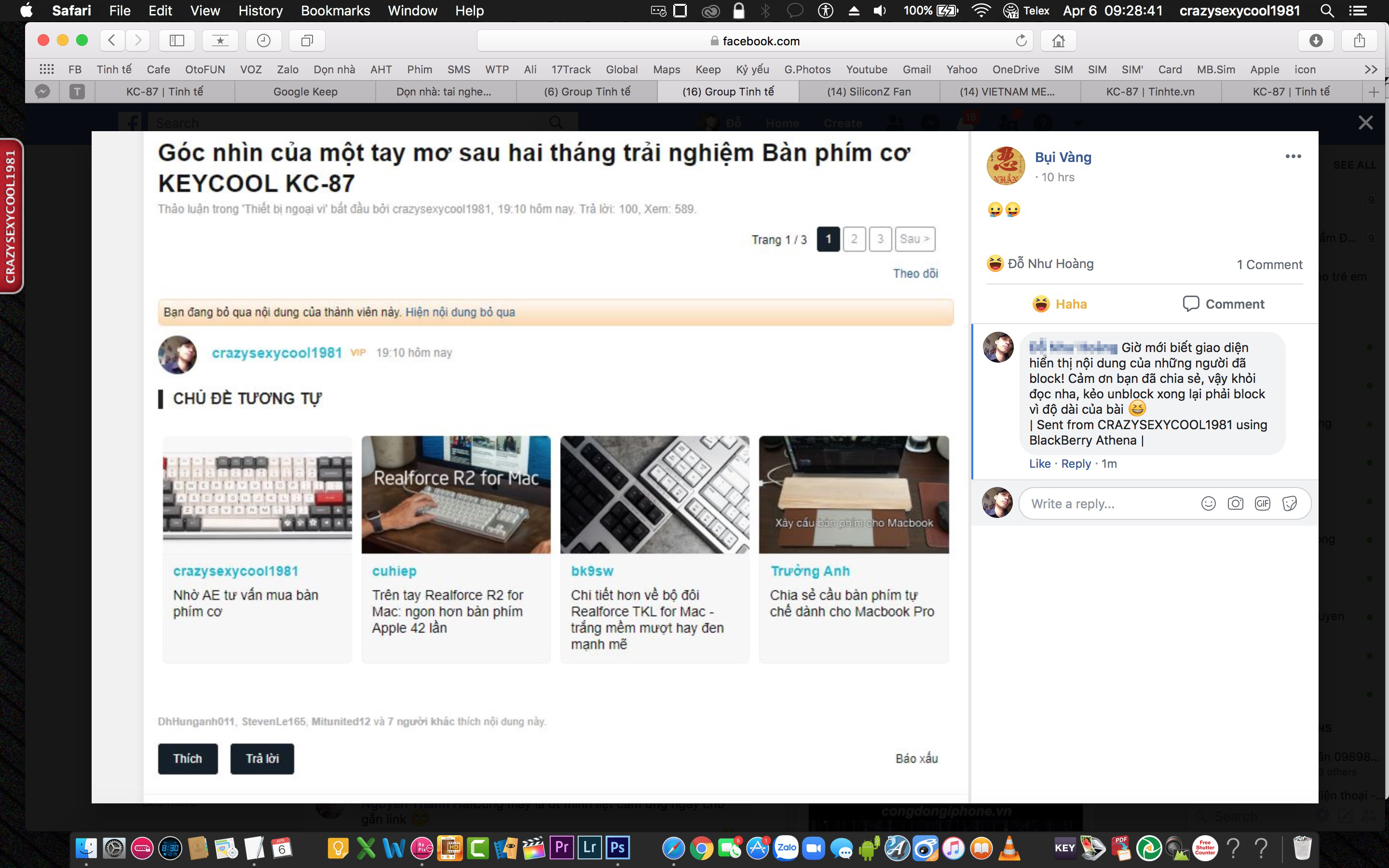The image size is (1389, 868).
Task: Close the photo viewer with X
Action: pos(1365,123)
